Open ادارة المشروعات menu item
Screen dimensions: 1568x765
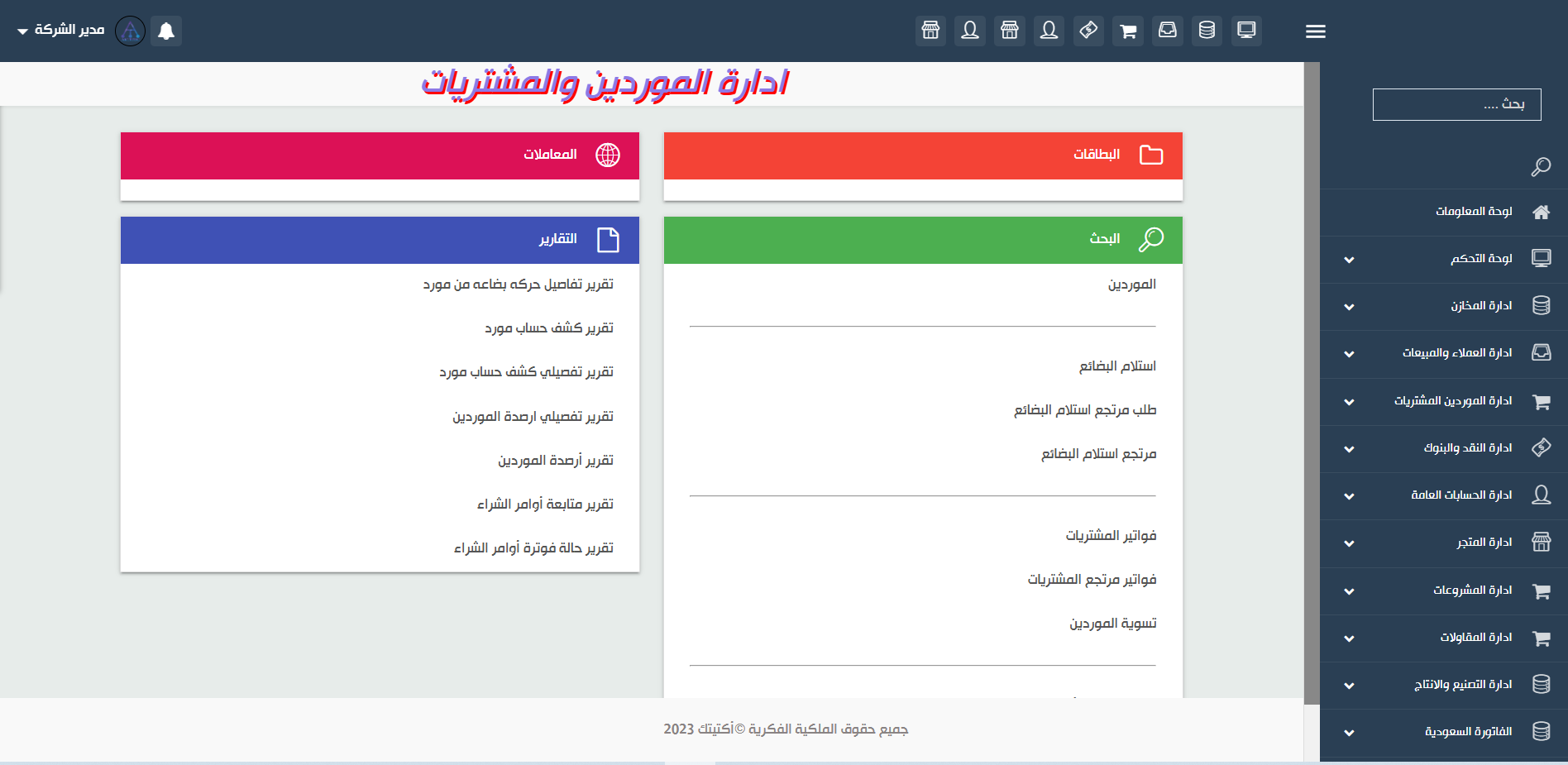tap(1472, 590)
